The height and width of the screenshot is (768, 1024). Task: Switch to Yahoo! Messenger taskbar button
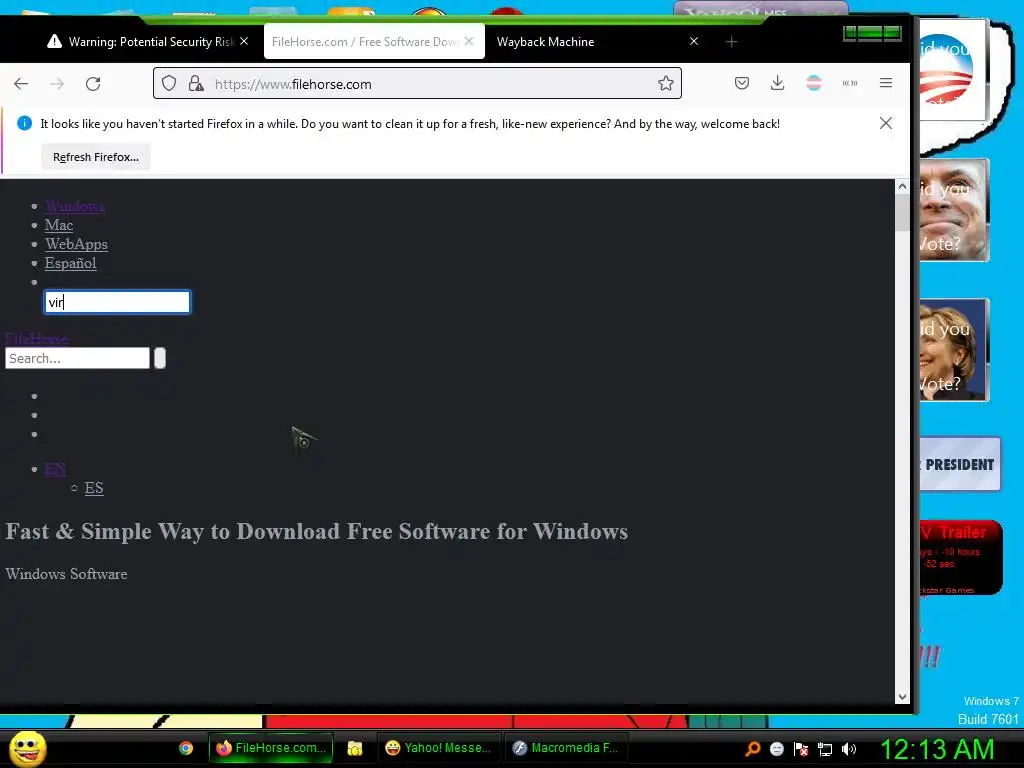click(438, 748)
